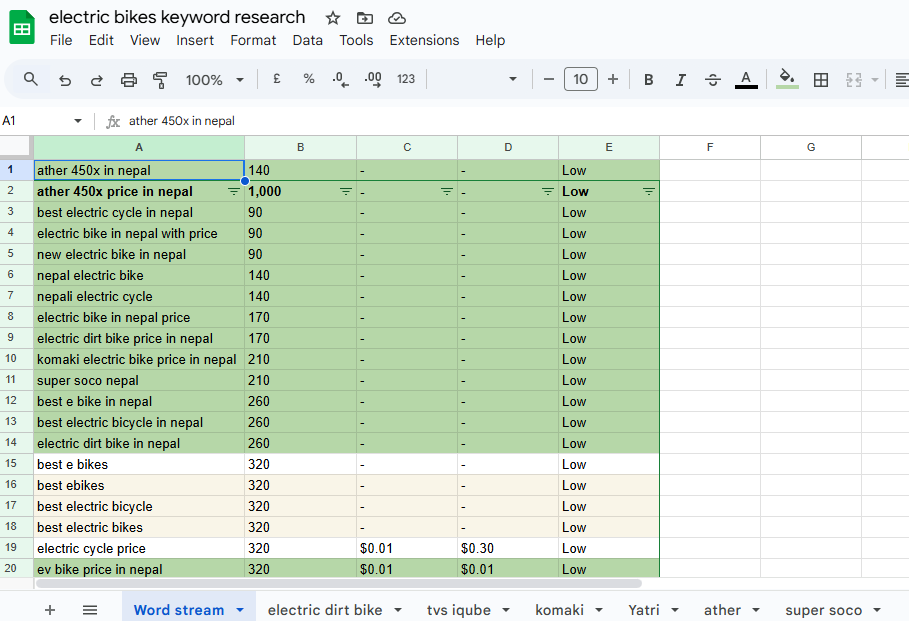The width and height of the screenshot is (909, 621).
Task: Star this spreadsheet document
Action: tap(333, 18)
